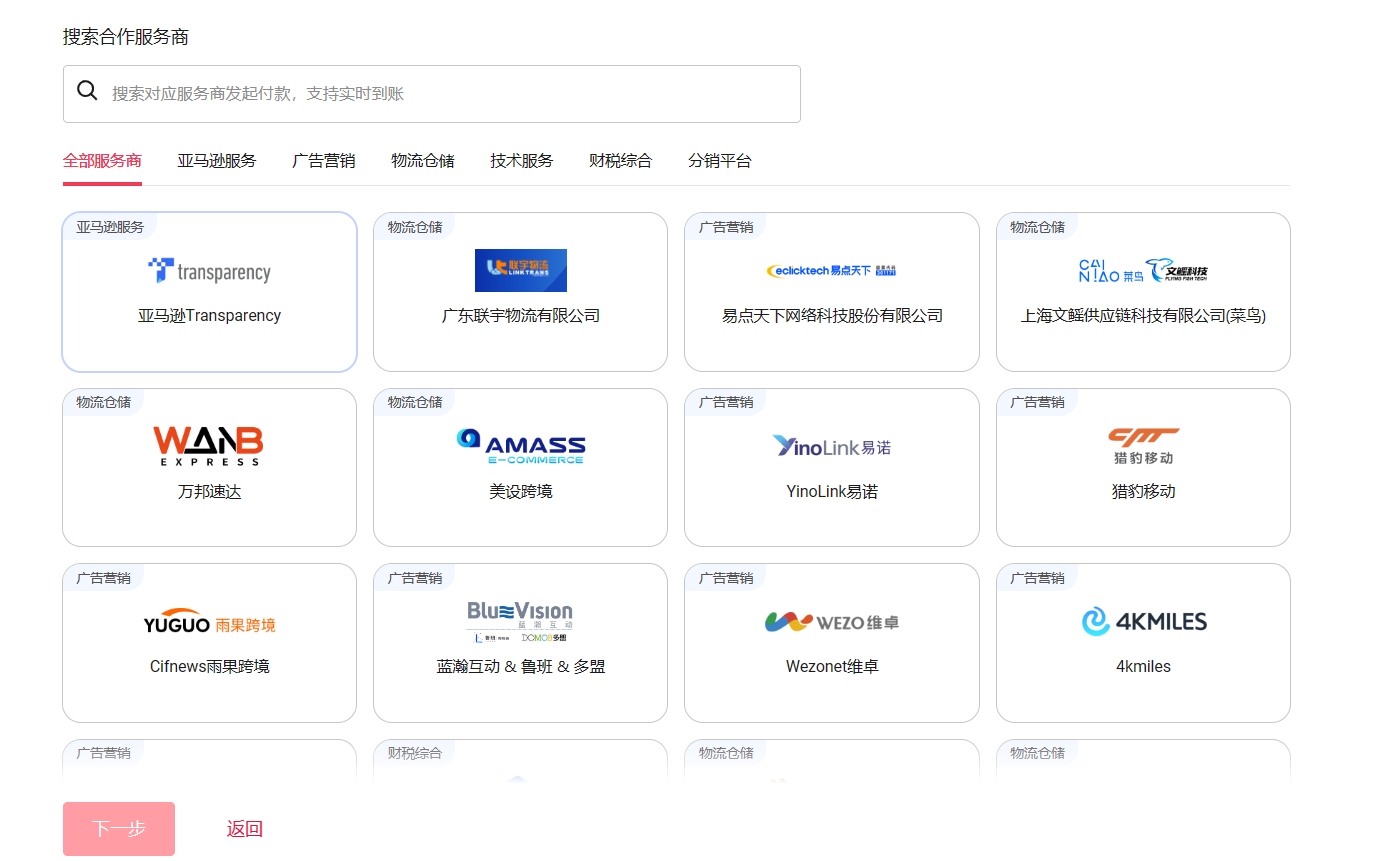Image resolution: width=1383 pixels, height=861 pixels.
Task: Open the 广告营销 category tab
Action: point(323,160)
